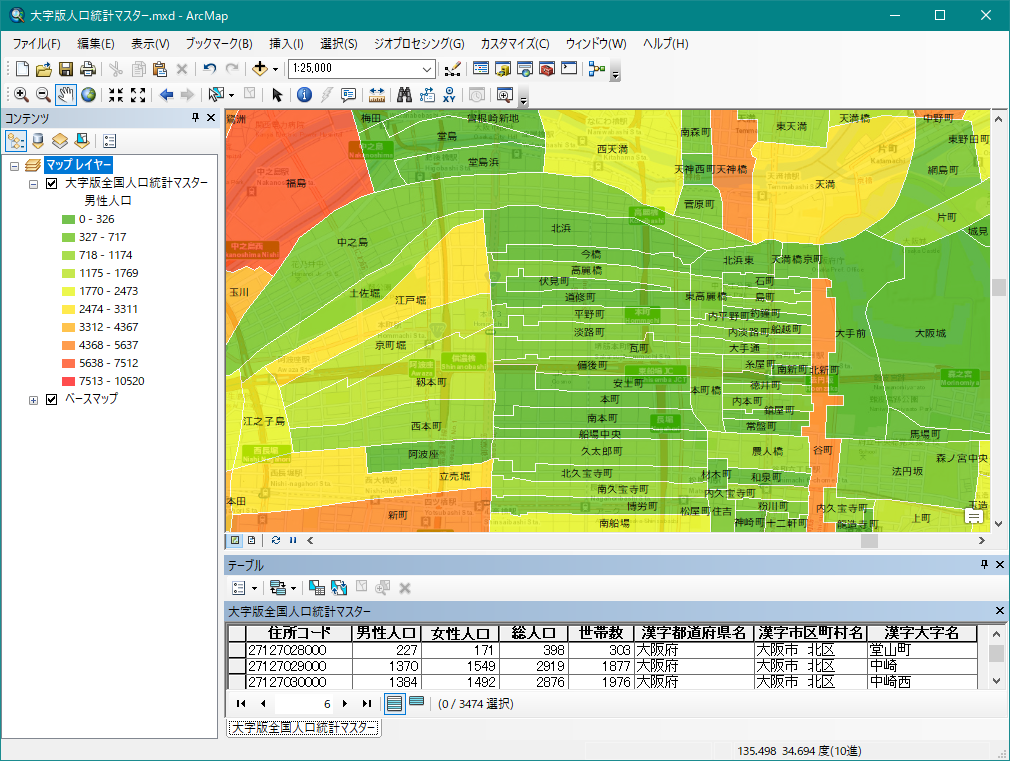Go back to previous extent

(166, 95)
